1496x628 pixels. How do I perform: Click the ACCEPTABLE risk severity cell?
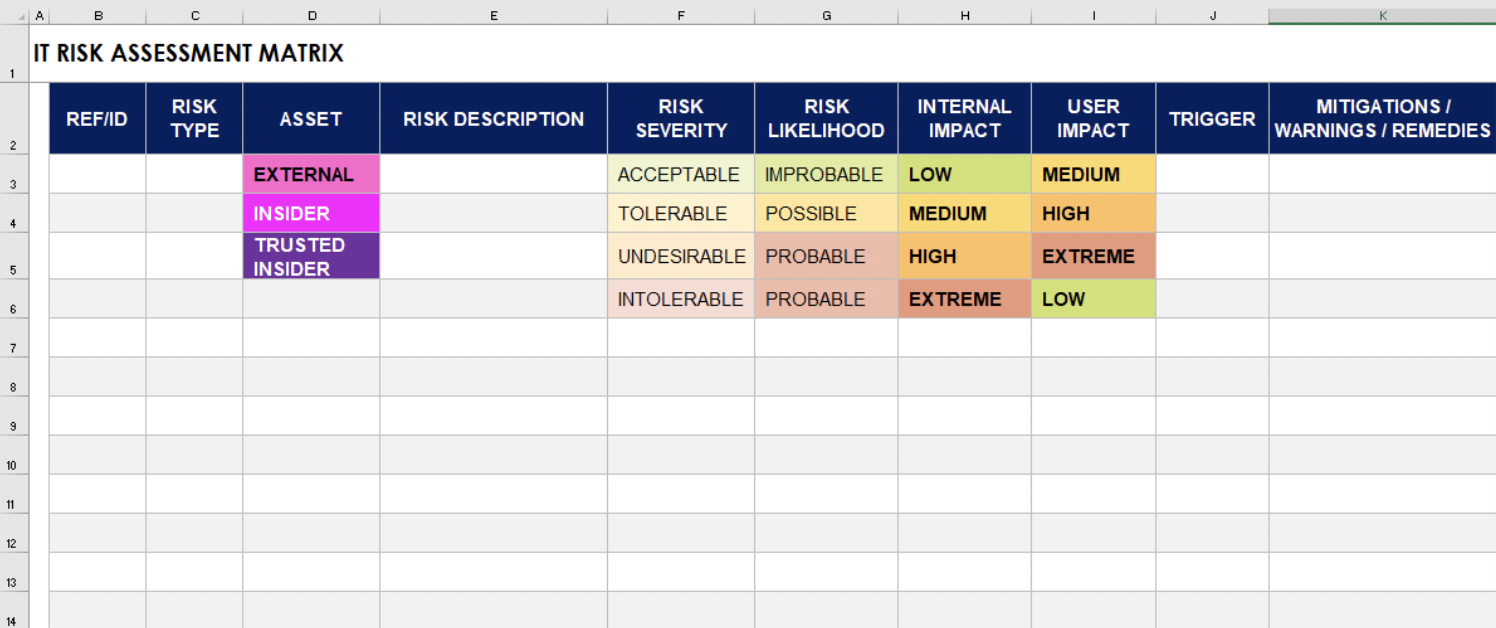[x=680, y=174]
